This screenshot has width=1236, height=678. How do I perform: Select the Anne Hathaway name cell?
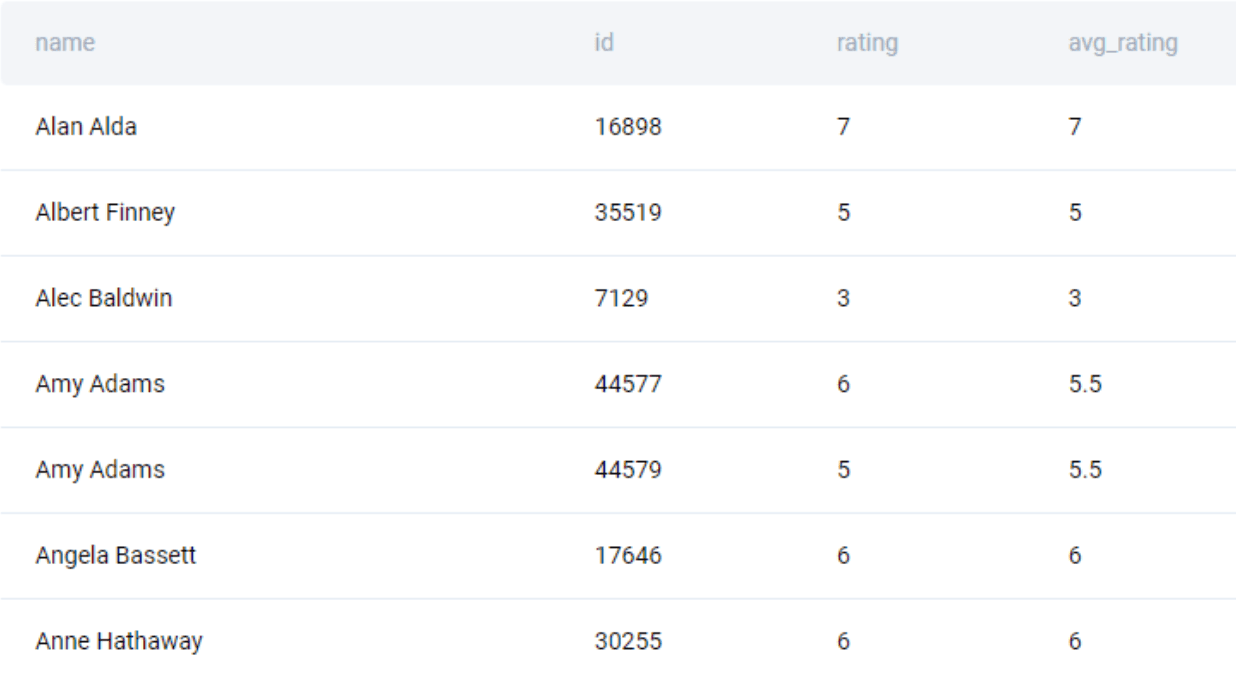pos(119,641)
